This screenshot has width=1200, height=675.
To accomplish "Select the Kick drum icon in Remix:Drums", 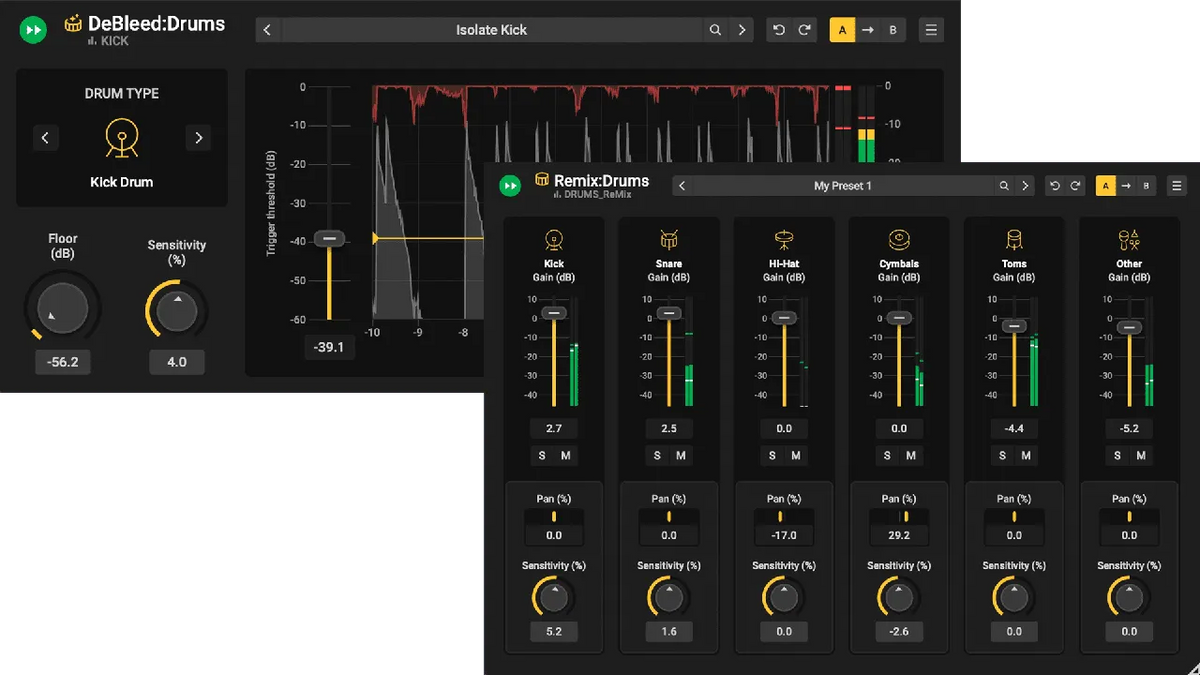I will coord(554,239).
